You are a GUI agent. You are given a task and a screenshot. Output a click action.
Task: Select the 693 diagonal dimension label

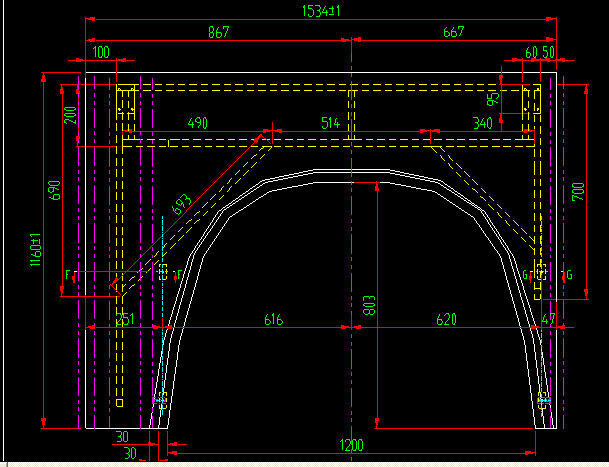[182, 205]
